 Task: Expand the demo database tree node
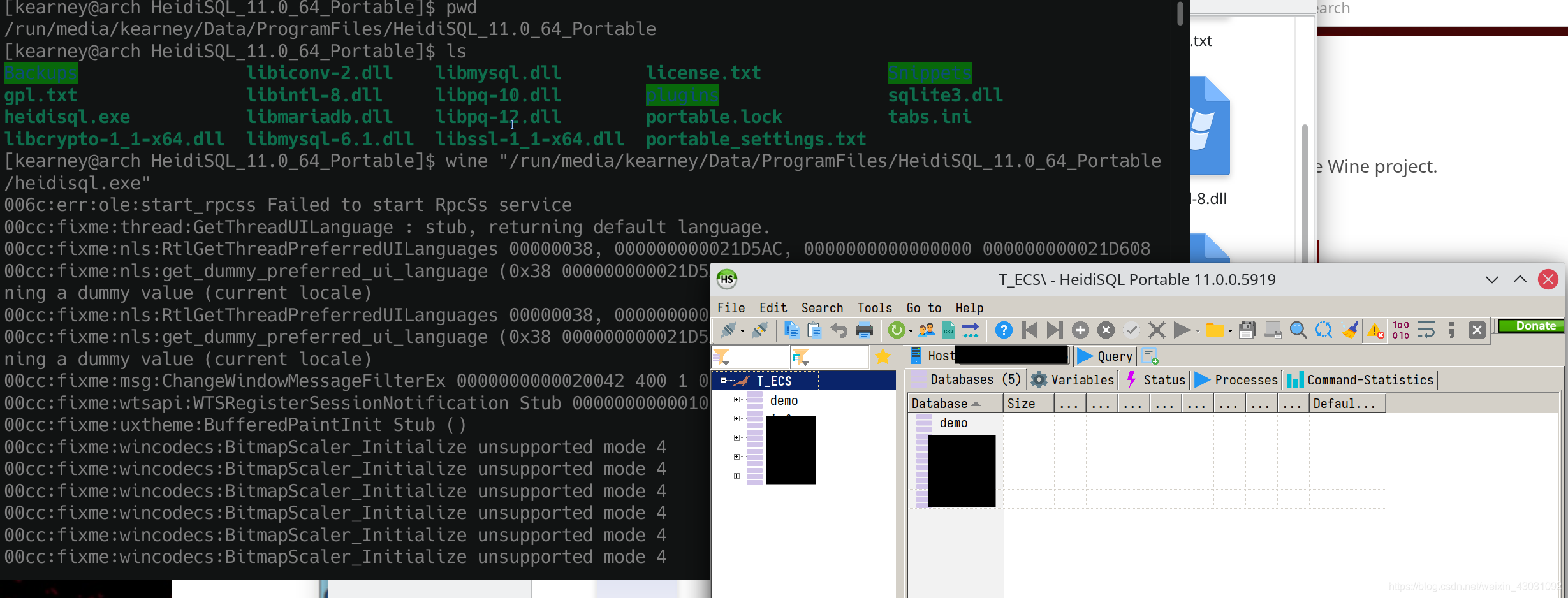click(736, 400)
